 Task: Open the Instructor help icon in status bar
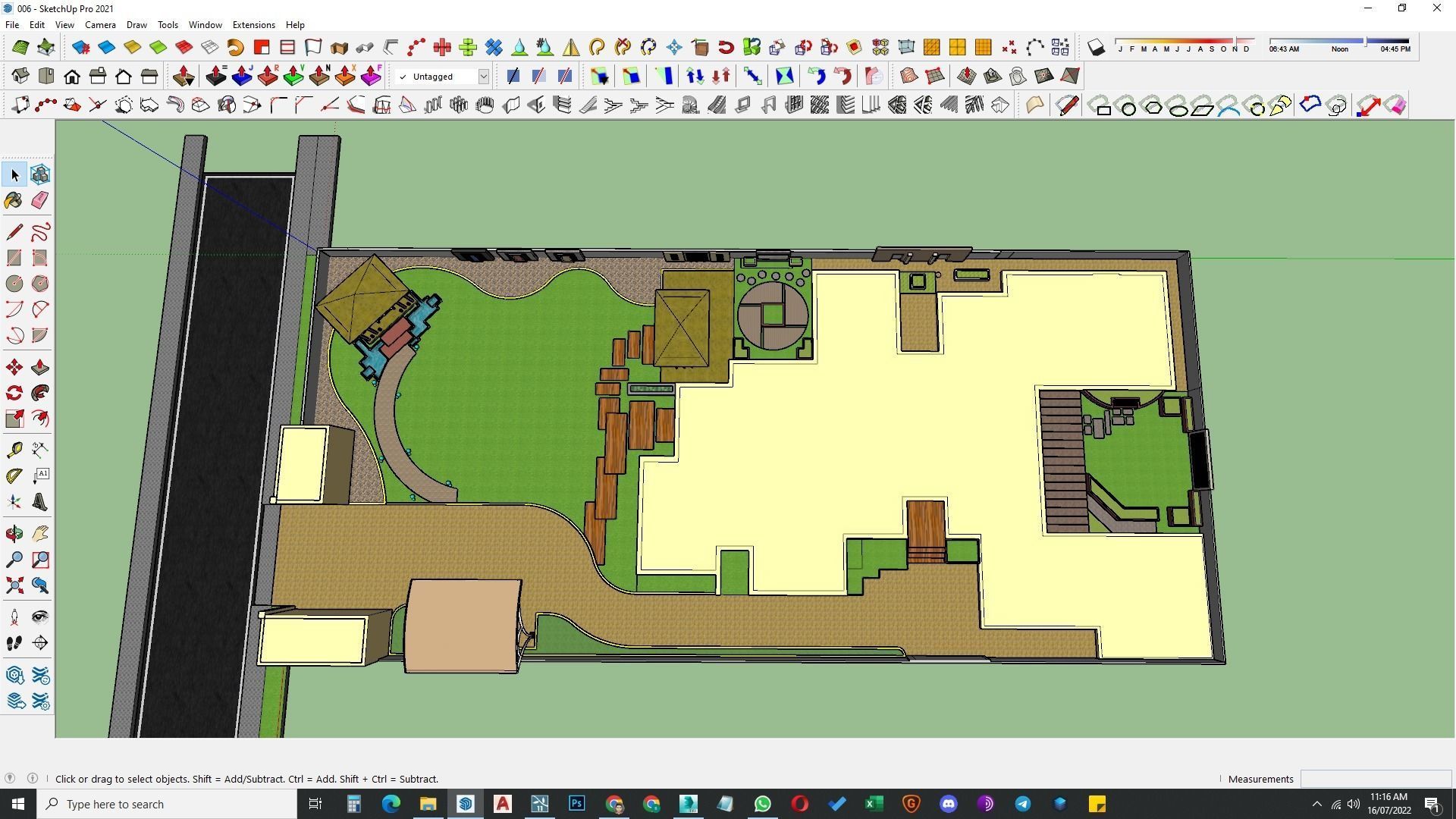[x=33, y=779]
